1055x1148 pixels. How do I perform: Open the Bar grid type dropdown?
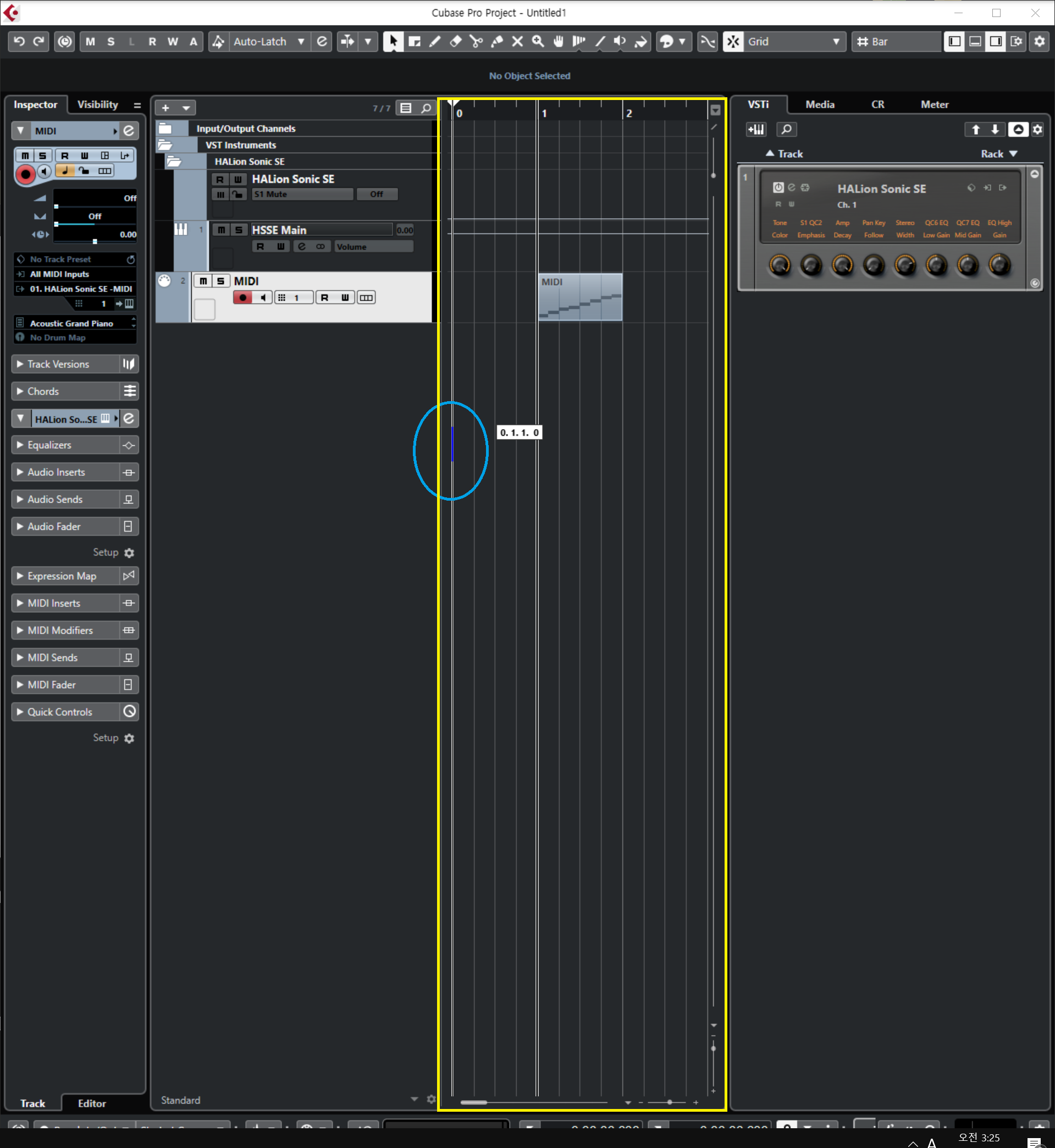[896, 42]
